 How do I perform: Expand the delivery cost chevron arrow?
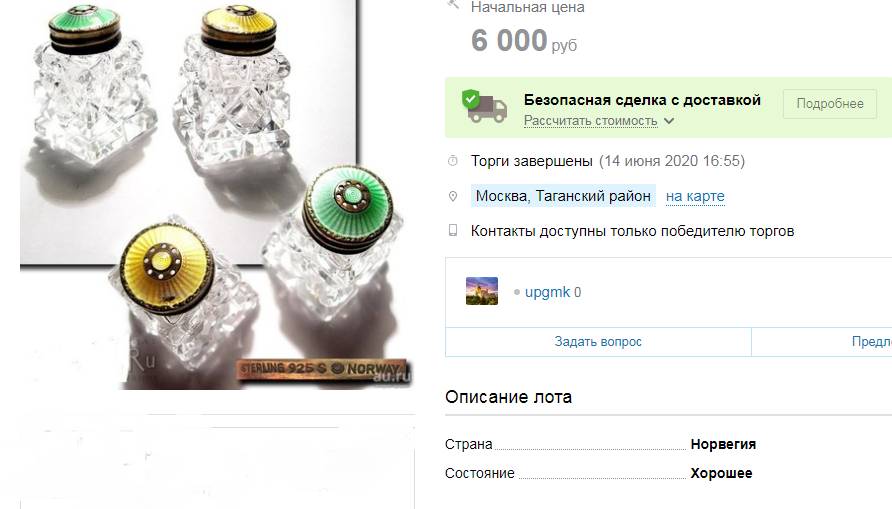point(669,121)
